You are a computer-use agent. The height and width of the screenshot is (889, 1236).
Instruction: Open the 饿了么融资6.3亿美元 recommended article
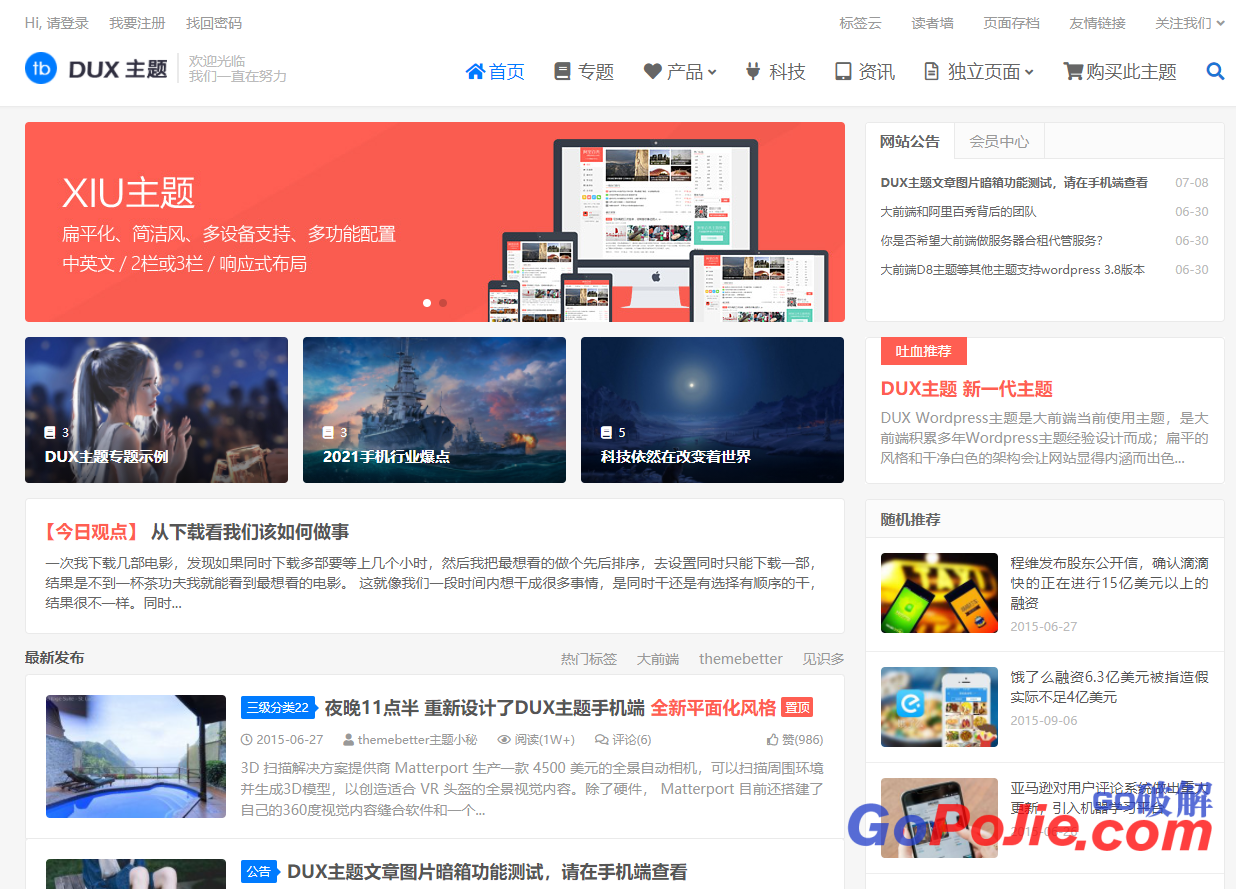1109,687
